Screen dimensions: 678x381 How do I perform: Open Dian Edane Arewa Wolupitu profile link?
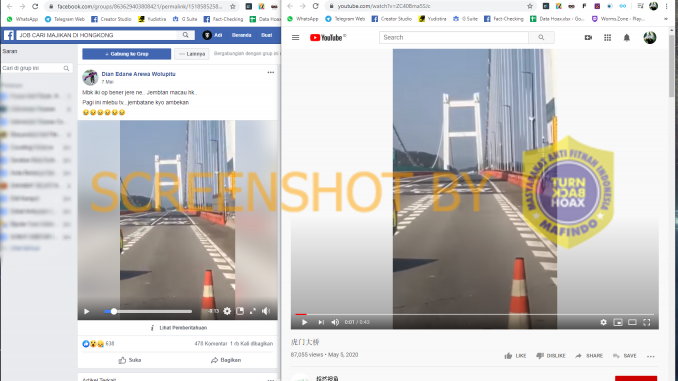[x=138, y=74]
